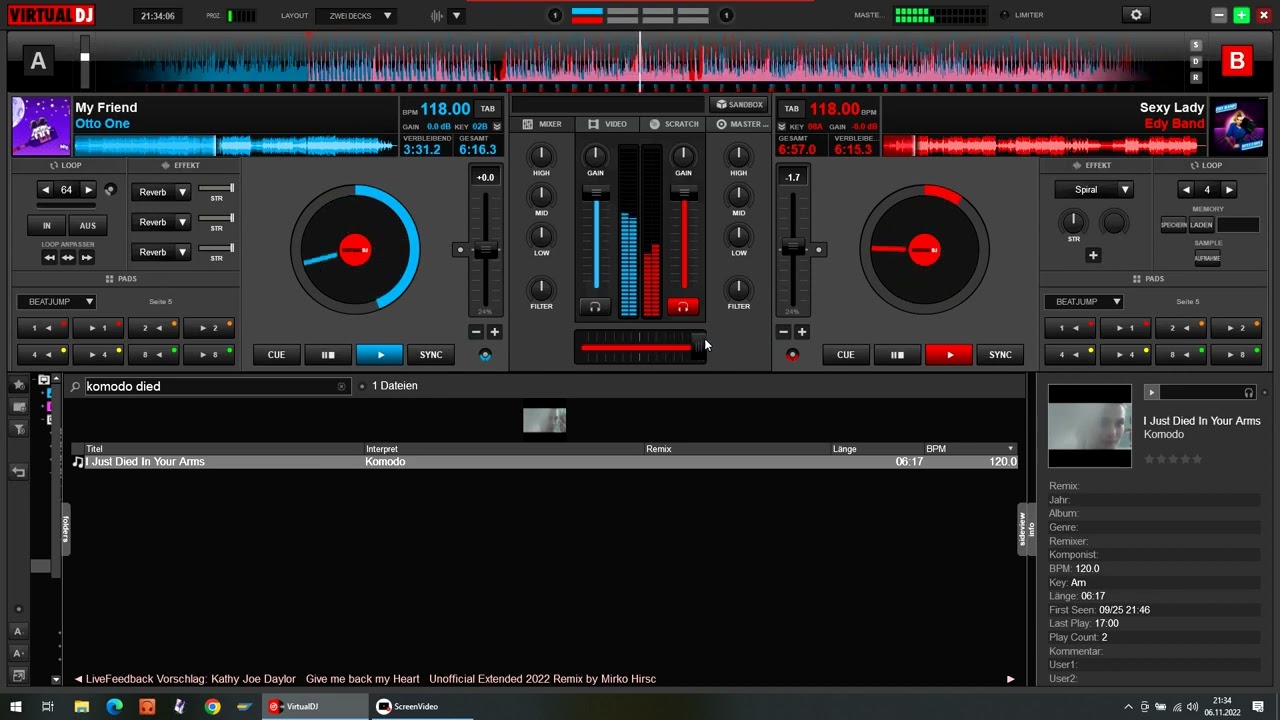Screen dimensions: 1280x720
Task: Switch to MASTER tab
Action: point(741,124)
